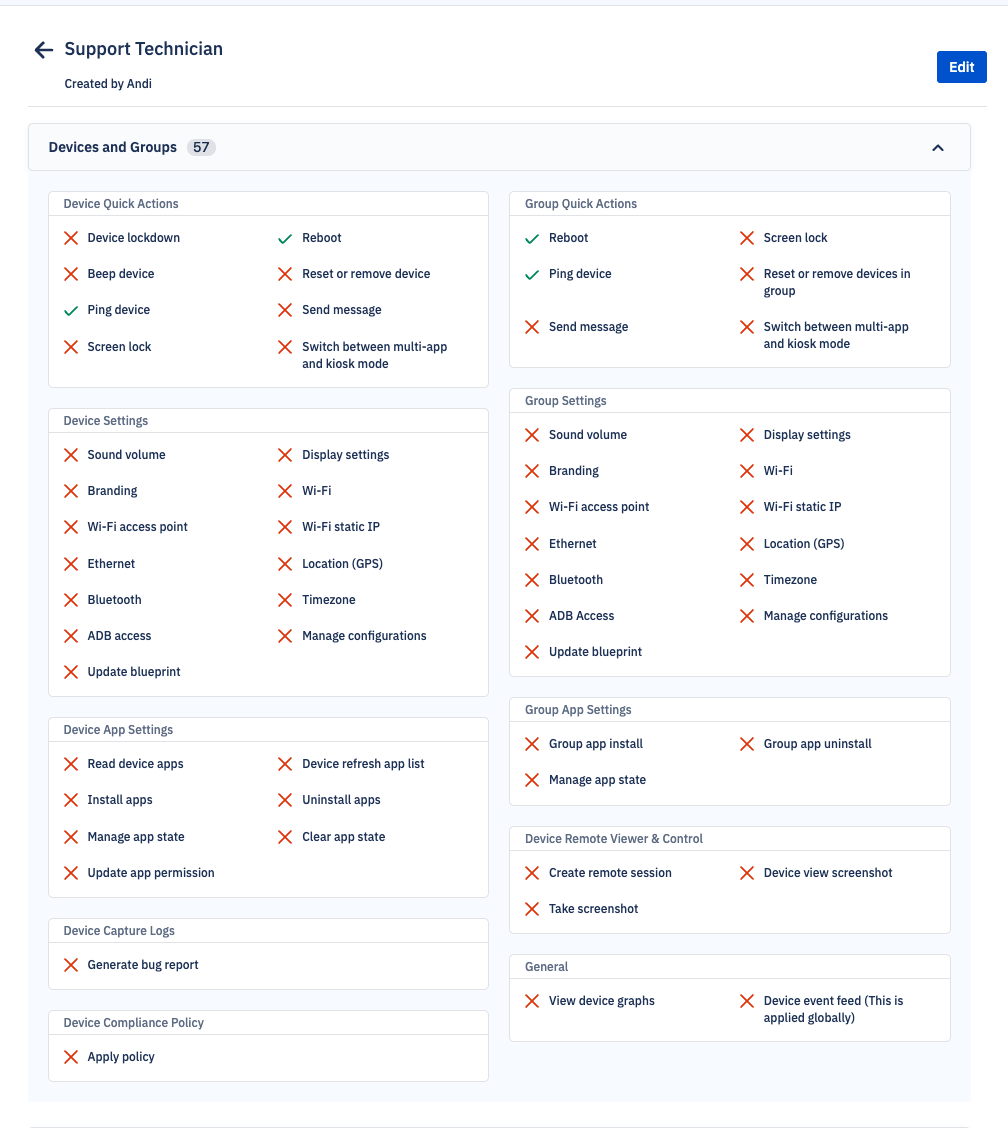Click Manage app state in Device App Settings
This screenshot has width=1008, height=1128.
coord(136,837)
